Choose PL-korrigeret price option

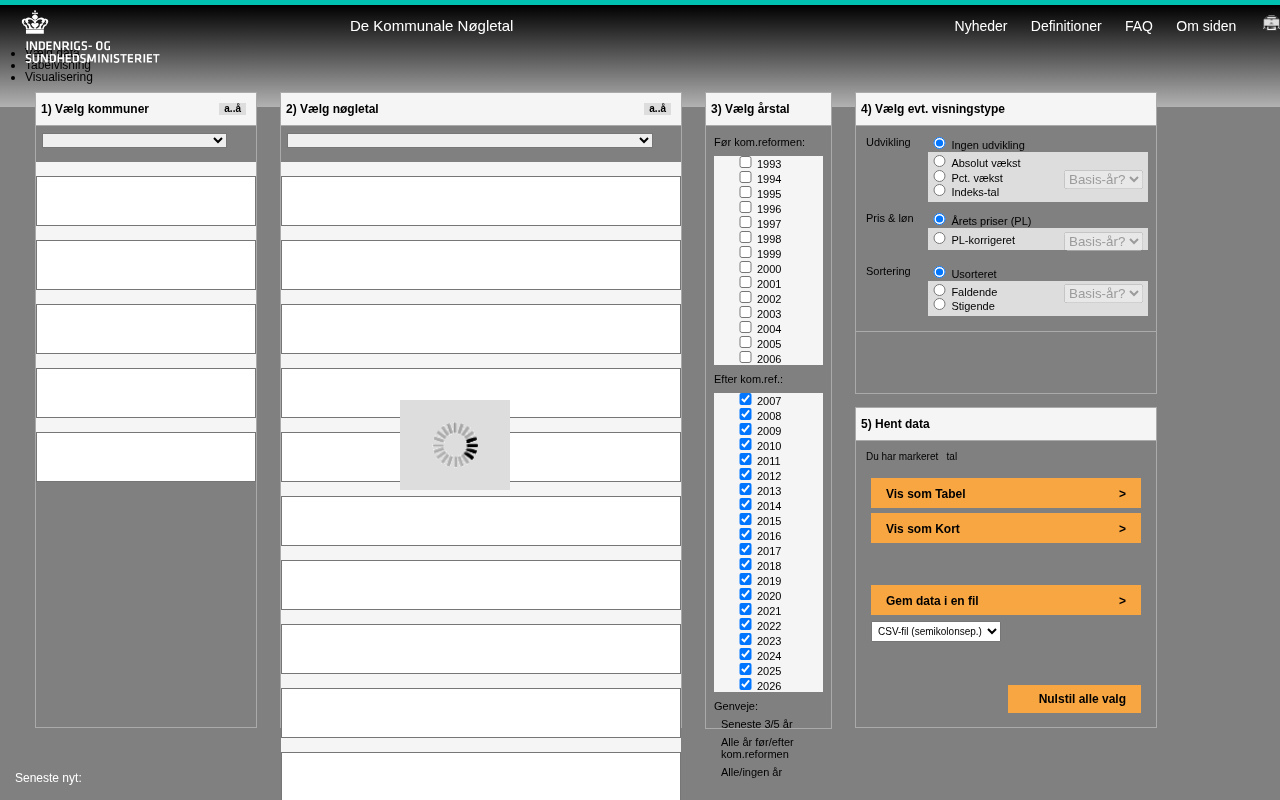[x=939, y=238]
